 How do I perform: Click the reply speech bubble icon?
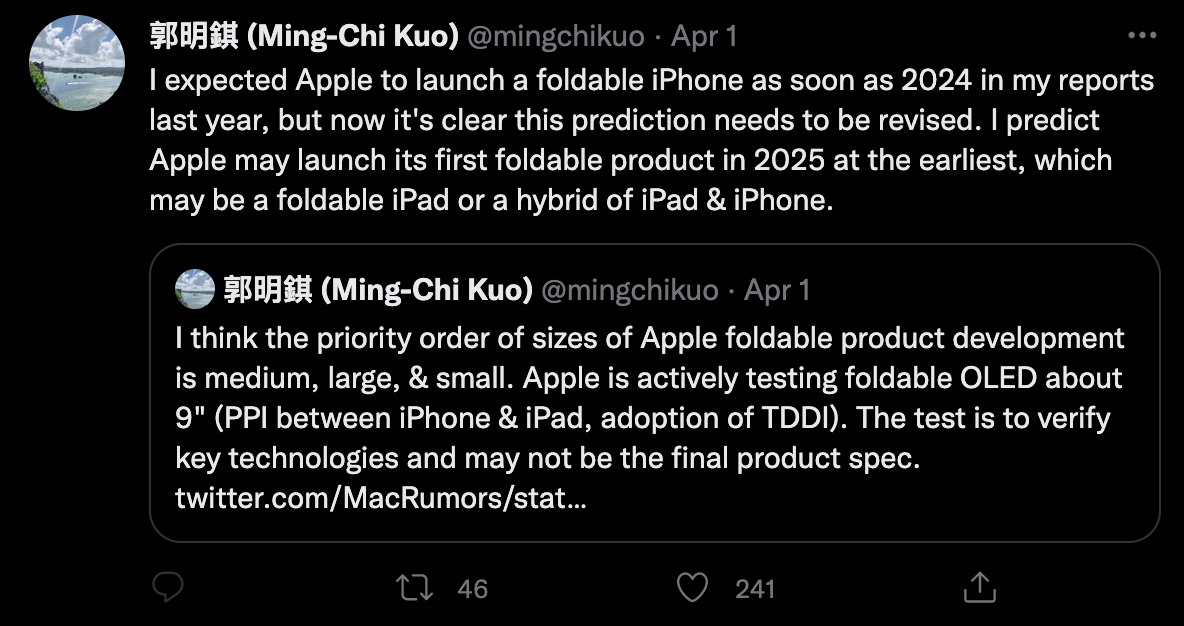(167, 587)
